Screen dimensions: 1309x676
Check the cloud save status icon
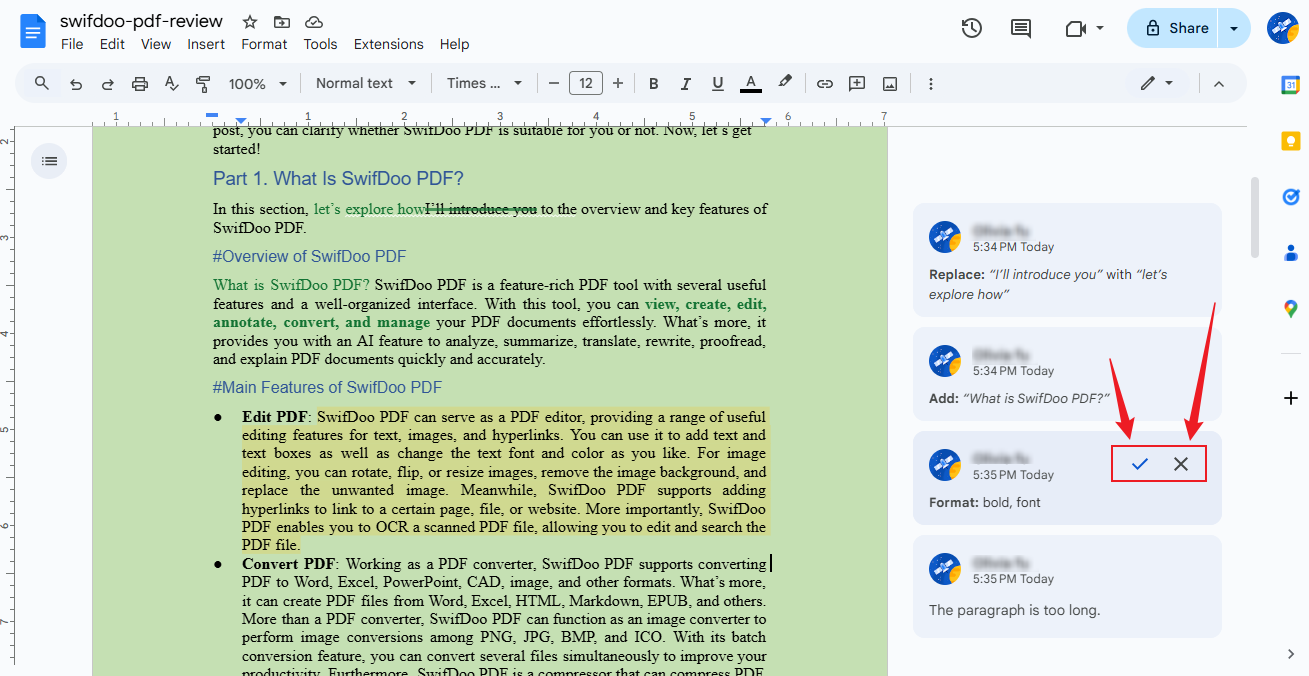coord(314,22)
